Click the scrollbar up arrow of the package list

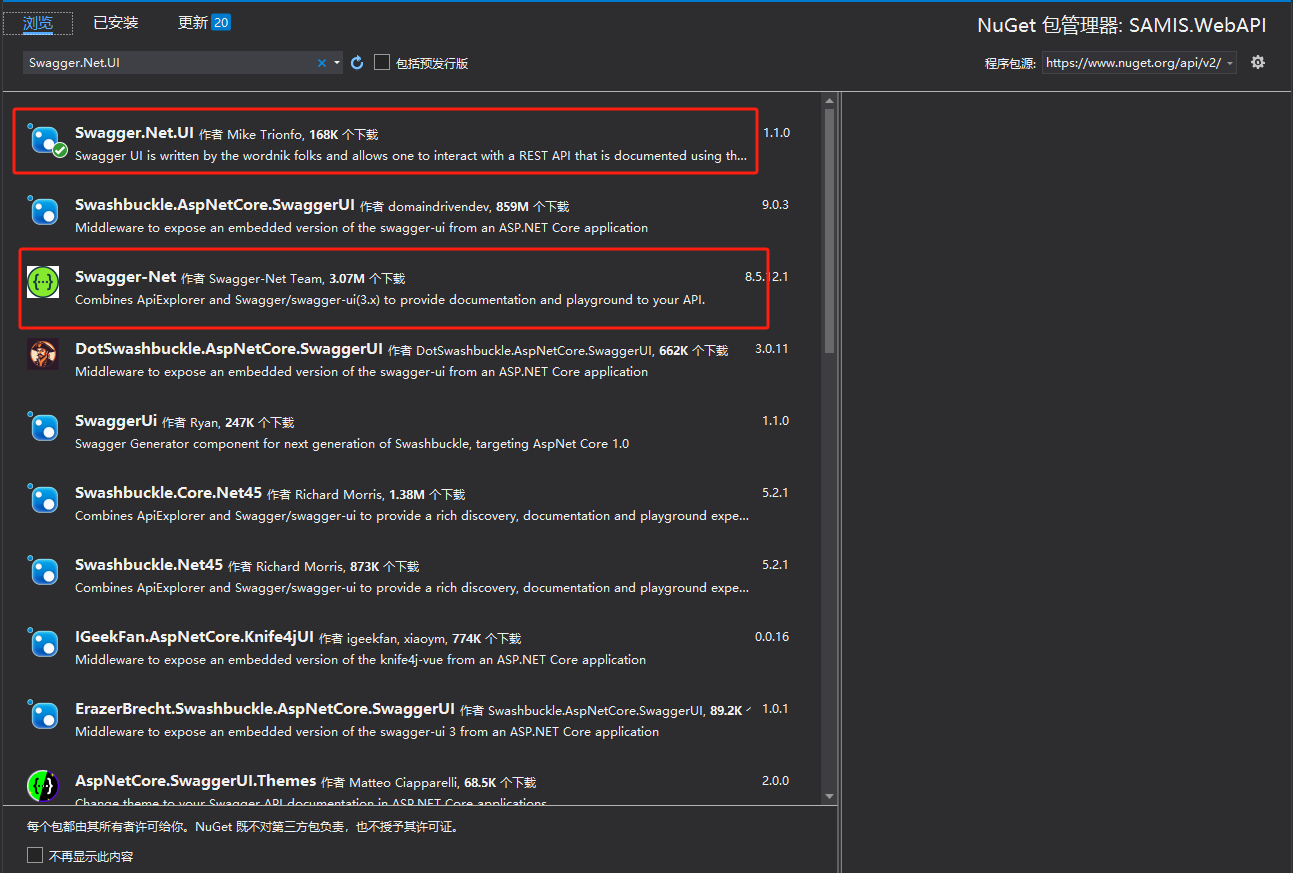tap(829, 100)
